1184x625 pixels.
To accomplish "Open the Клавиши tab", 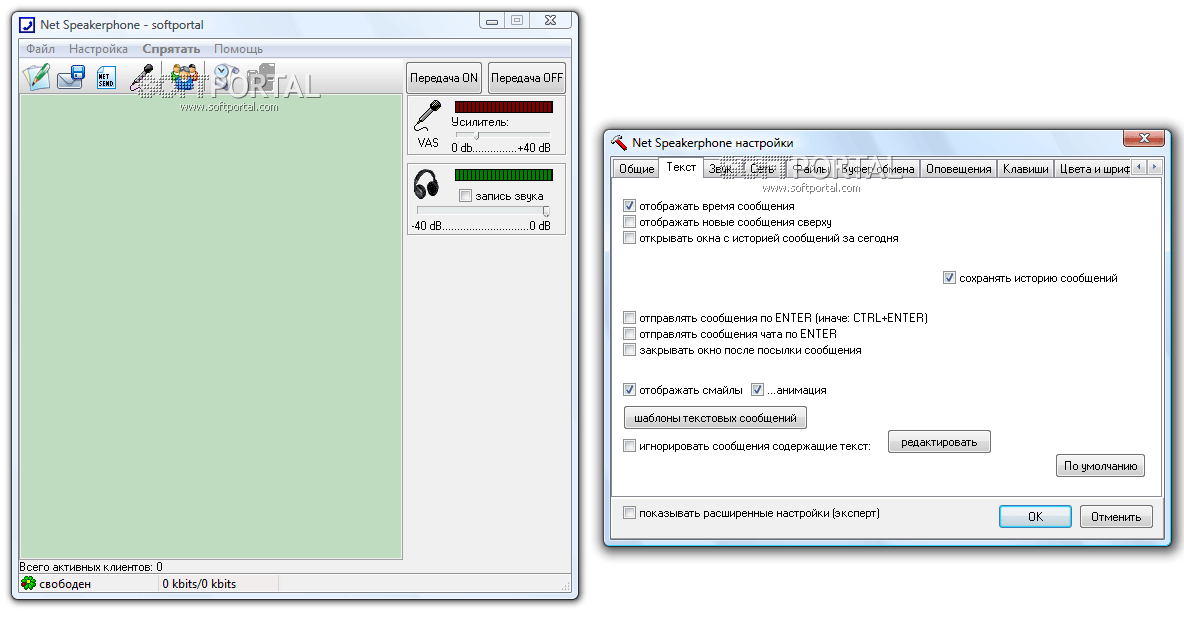I will (1025, 169).
